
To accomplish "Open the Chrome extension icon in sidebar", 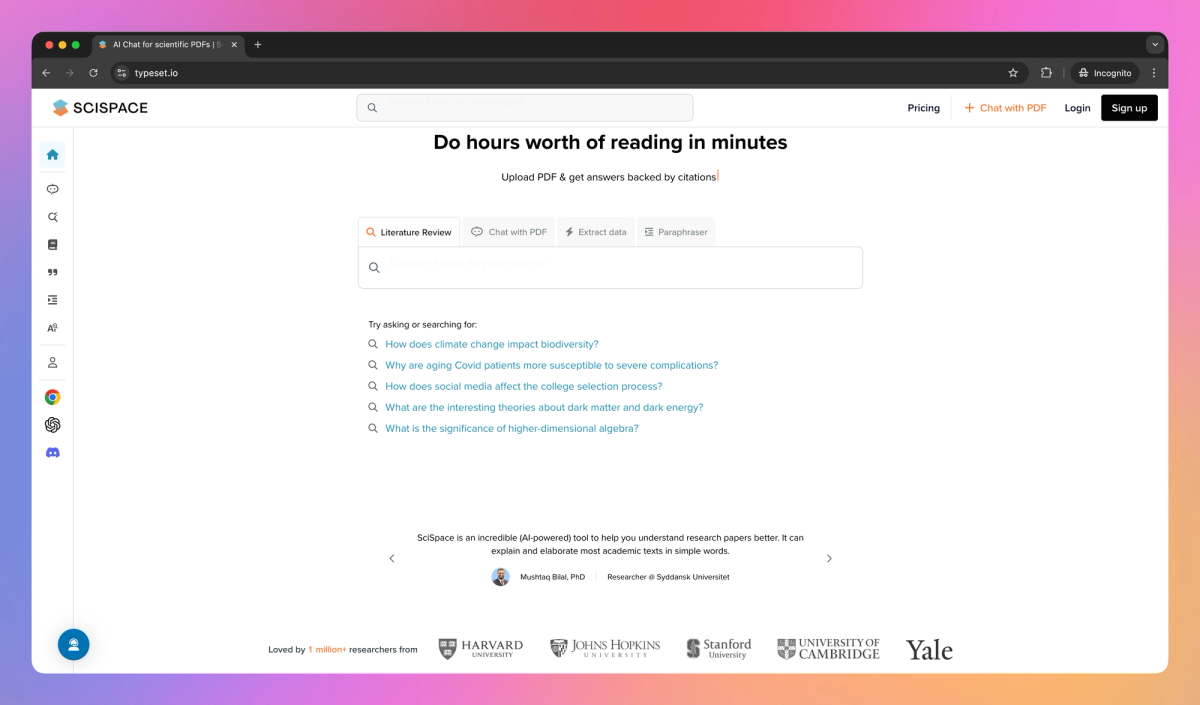I will click(53, 397).
